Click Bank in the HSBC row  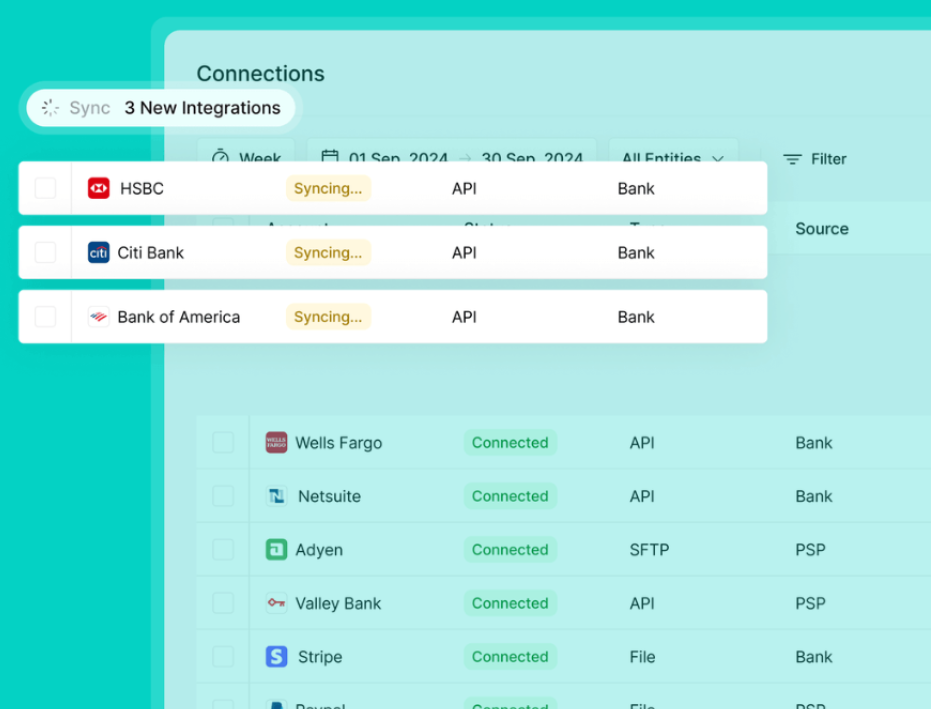point(636,188)
